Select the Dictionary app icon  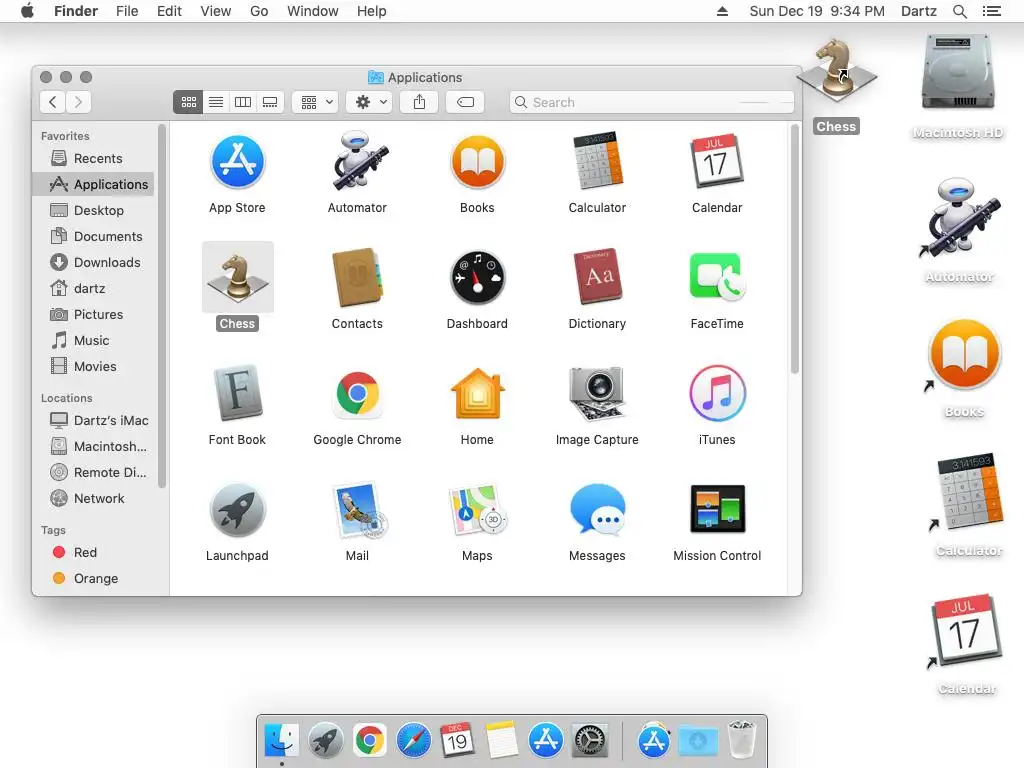pyautogui.click(x=597, y=278)
